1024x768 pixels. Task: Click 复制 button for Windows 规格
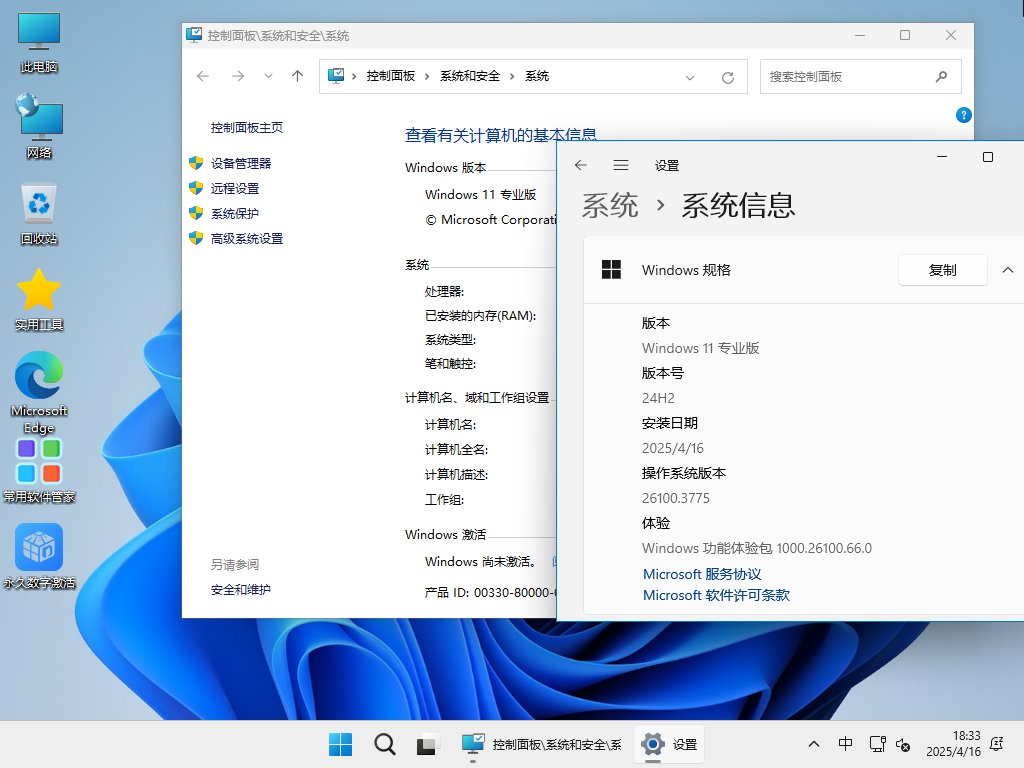point(942,270)
